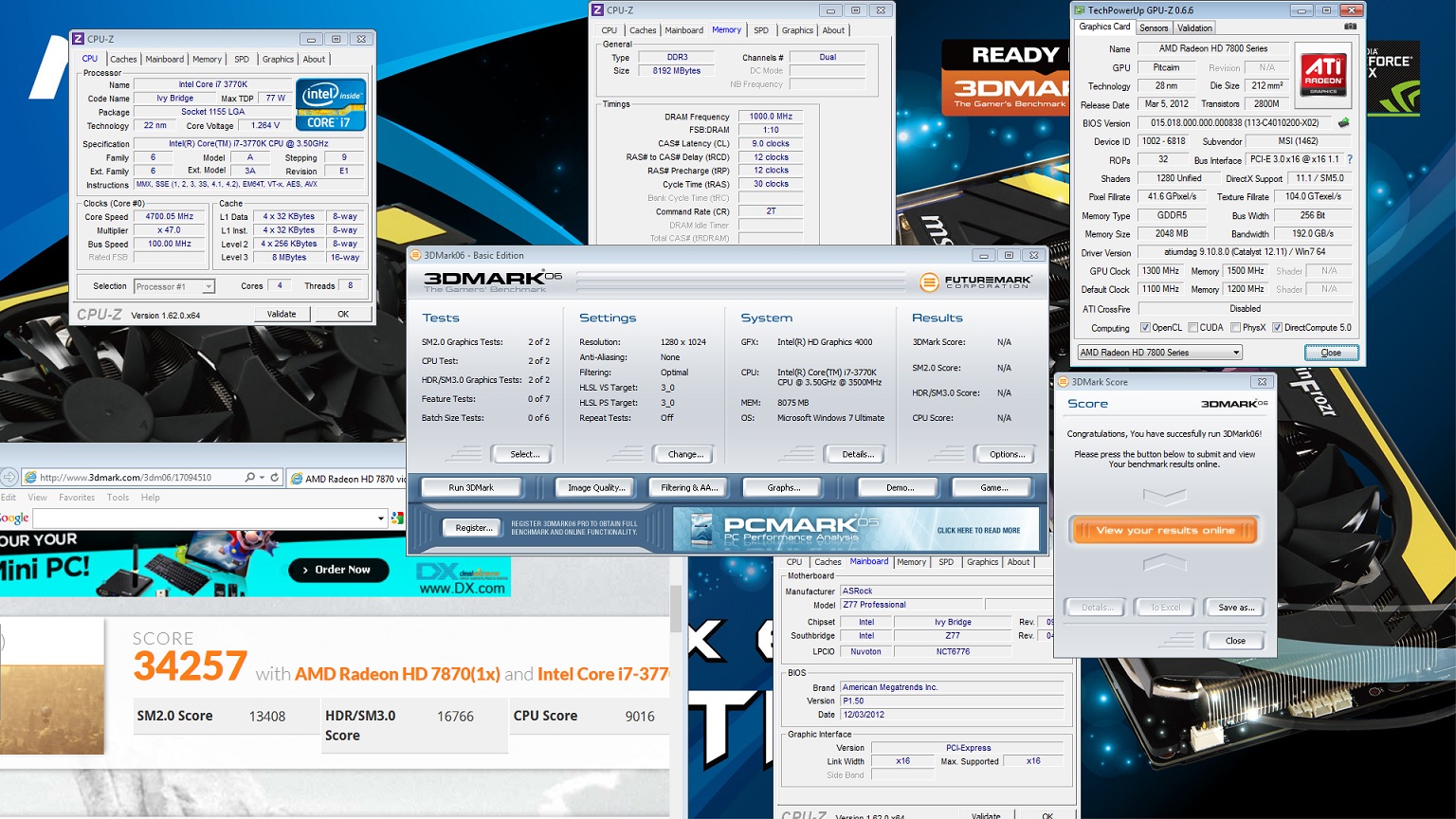Click the Order Now ad button
This screenshot has height=819, width=1456.
(337, 570)
